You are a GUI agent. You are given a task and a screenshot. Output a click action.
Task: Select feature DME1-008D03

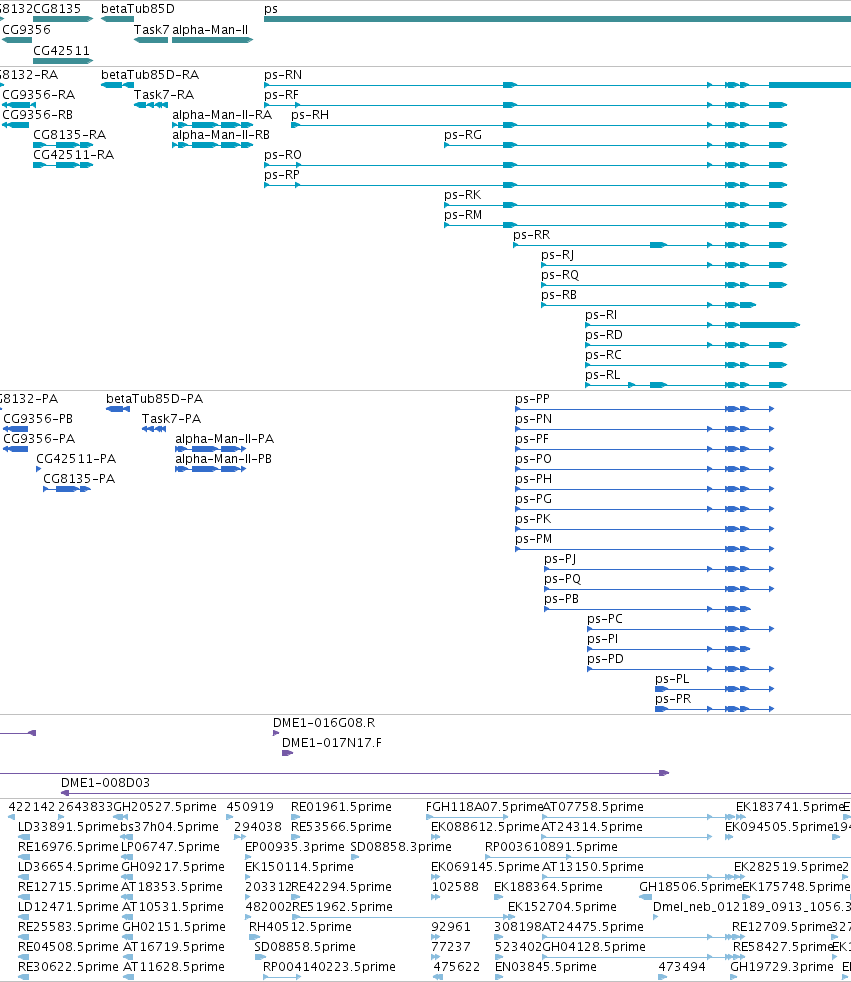click(105, 783)
